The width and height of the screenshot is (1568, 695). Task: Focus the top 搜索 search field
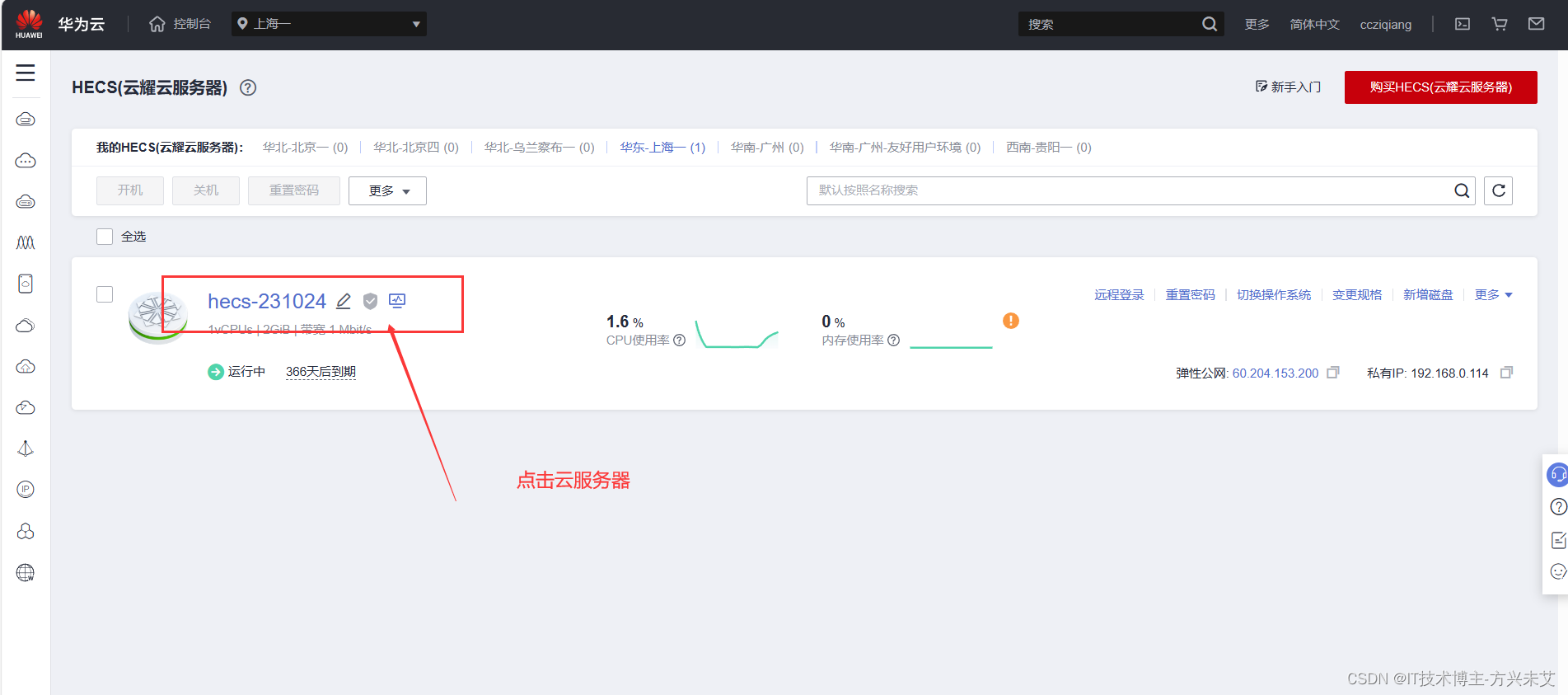[x=1108, y=24]
